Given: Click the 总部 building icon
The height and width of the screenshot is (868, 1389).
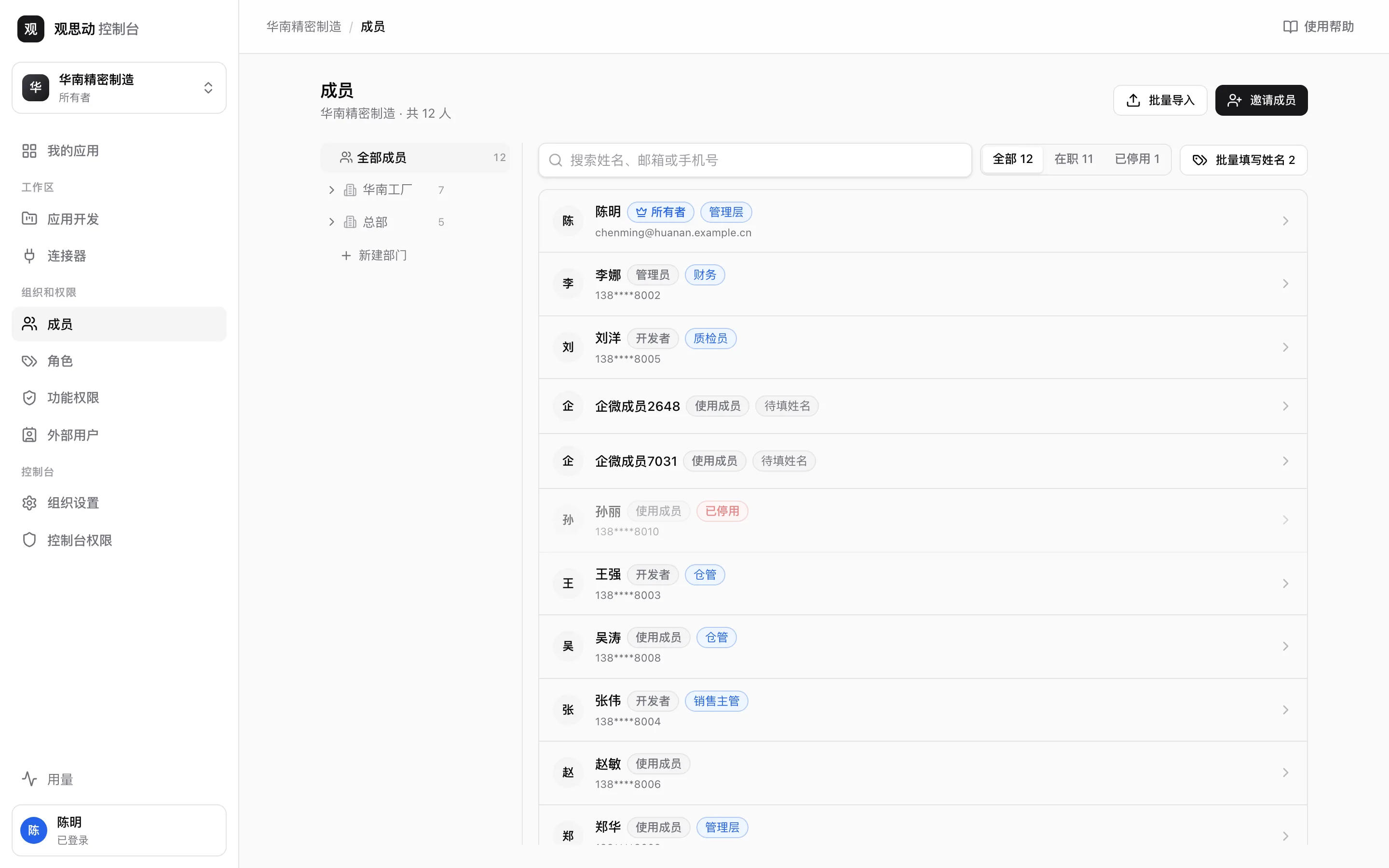Looking at the screenshot, I should tap(350, 222).
